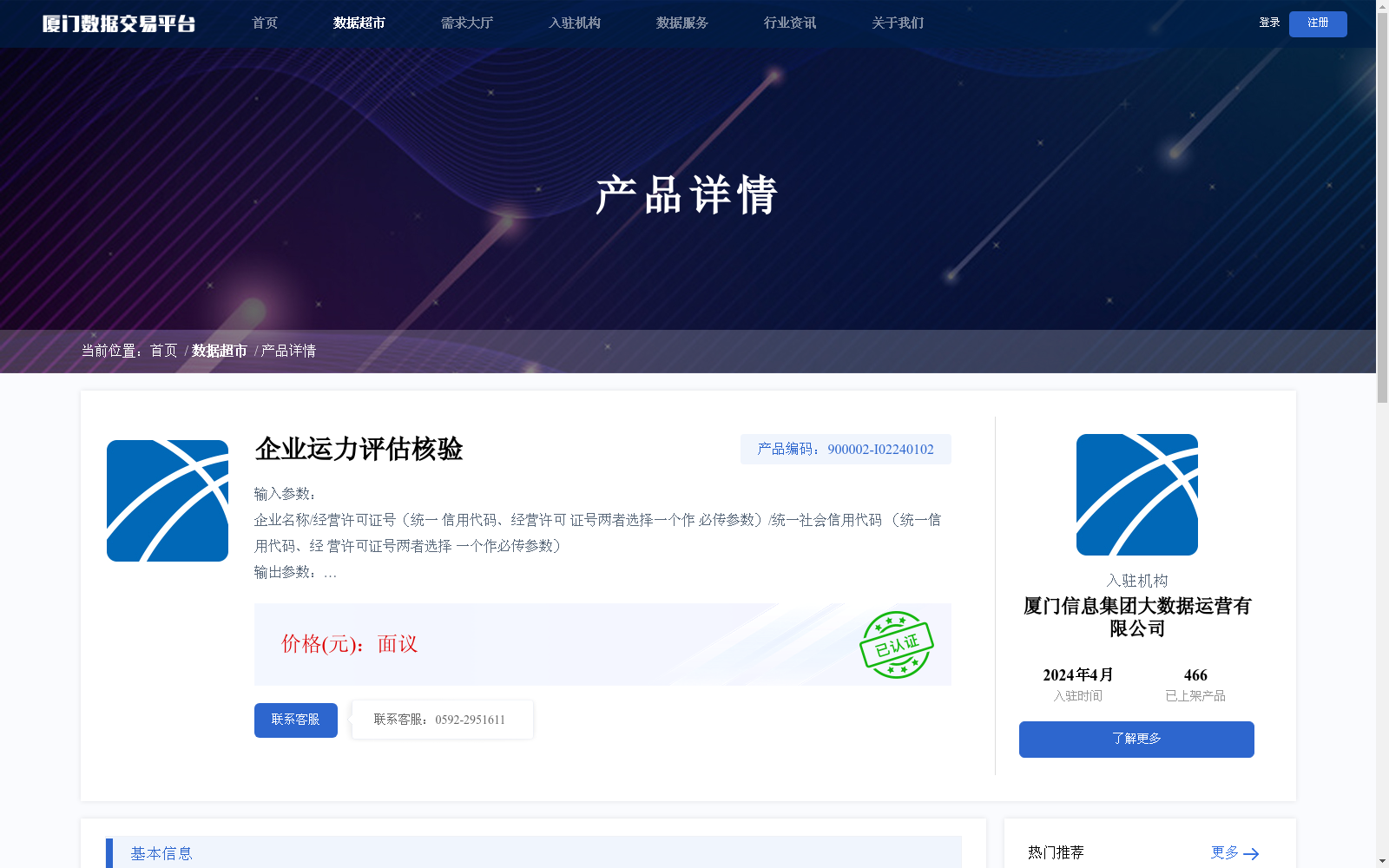Click the 登录 link
1389x868 pixels.
(x=1269, y=23)
